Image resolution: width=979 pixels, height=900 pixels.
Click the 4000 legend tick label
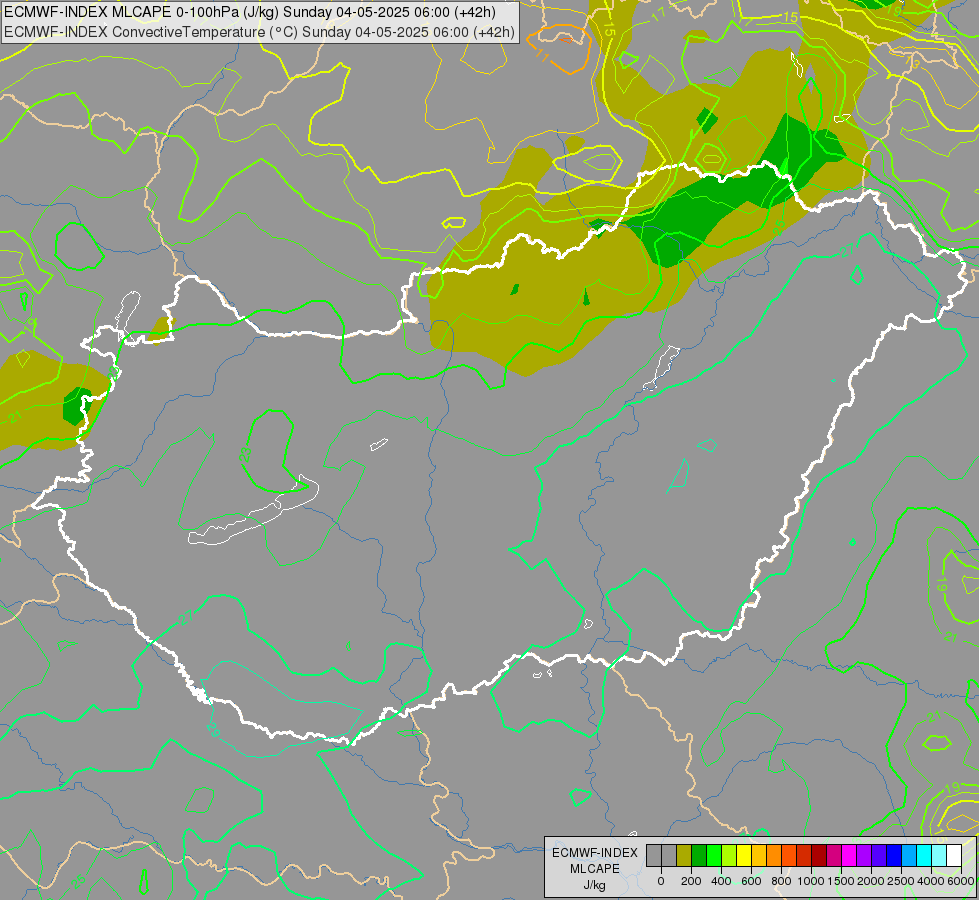pos(931,881)
